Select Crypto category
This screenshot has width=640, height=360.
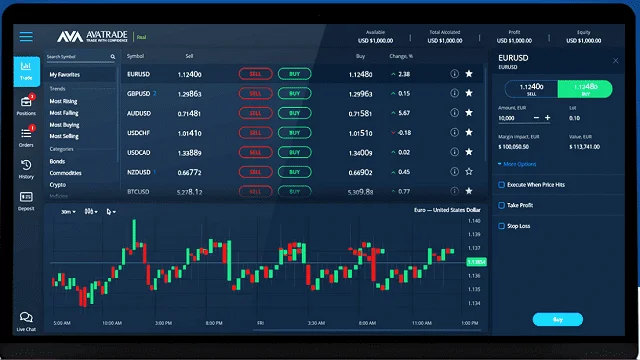click(x=58, y=185)
